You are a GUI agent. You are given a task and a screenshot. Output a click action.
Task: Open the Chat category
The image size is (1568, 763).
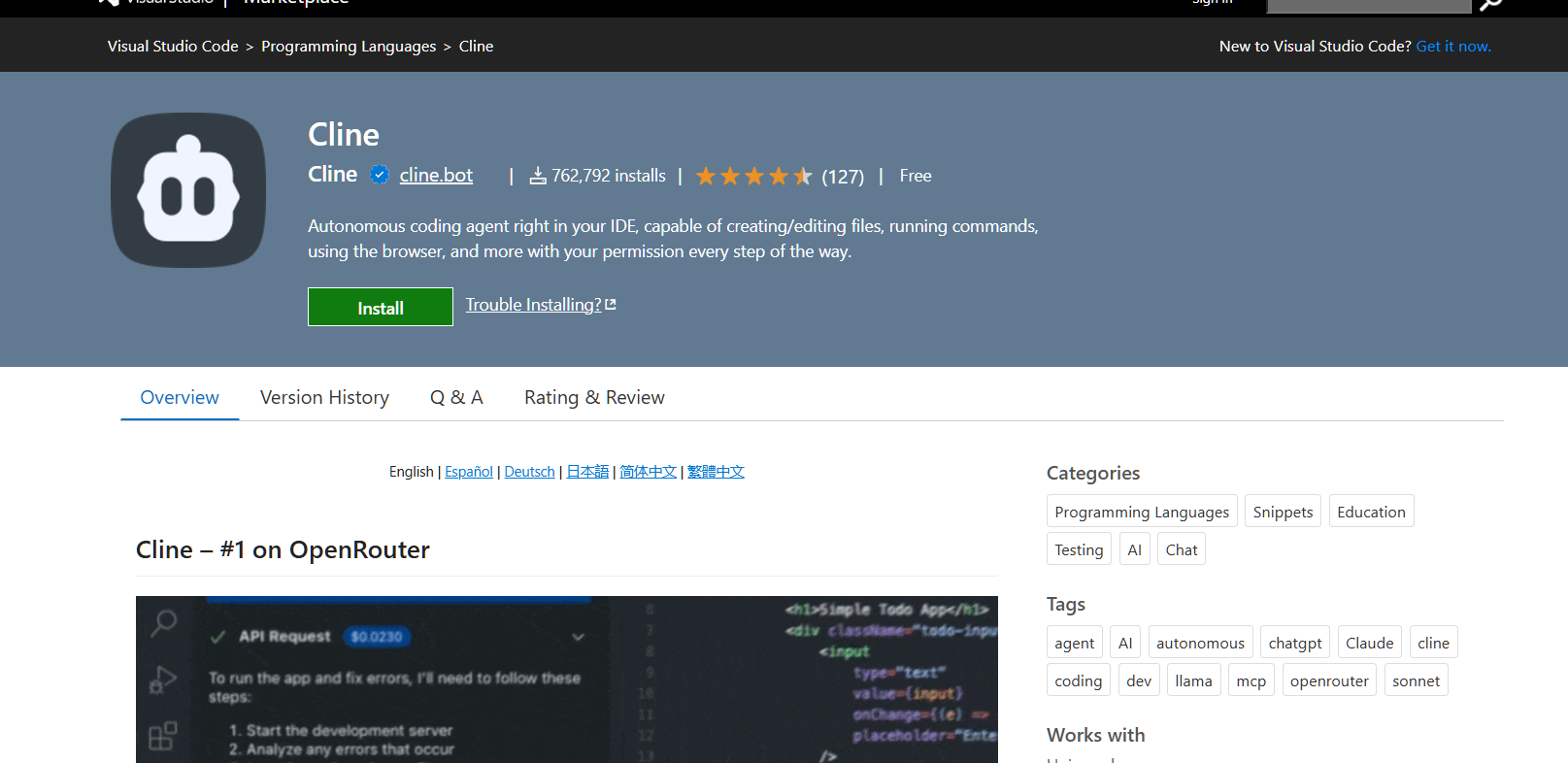pos(1182,549)
